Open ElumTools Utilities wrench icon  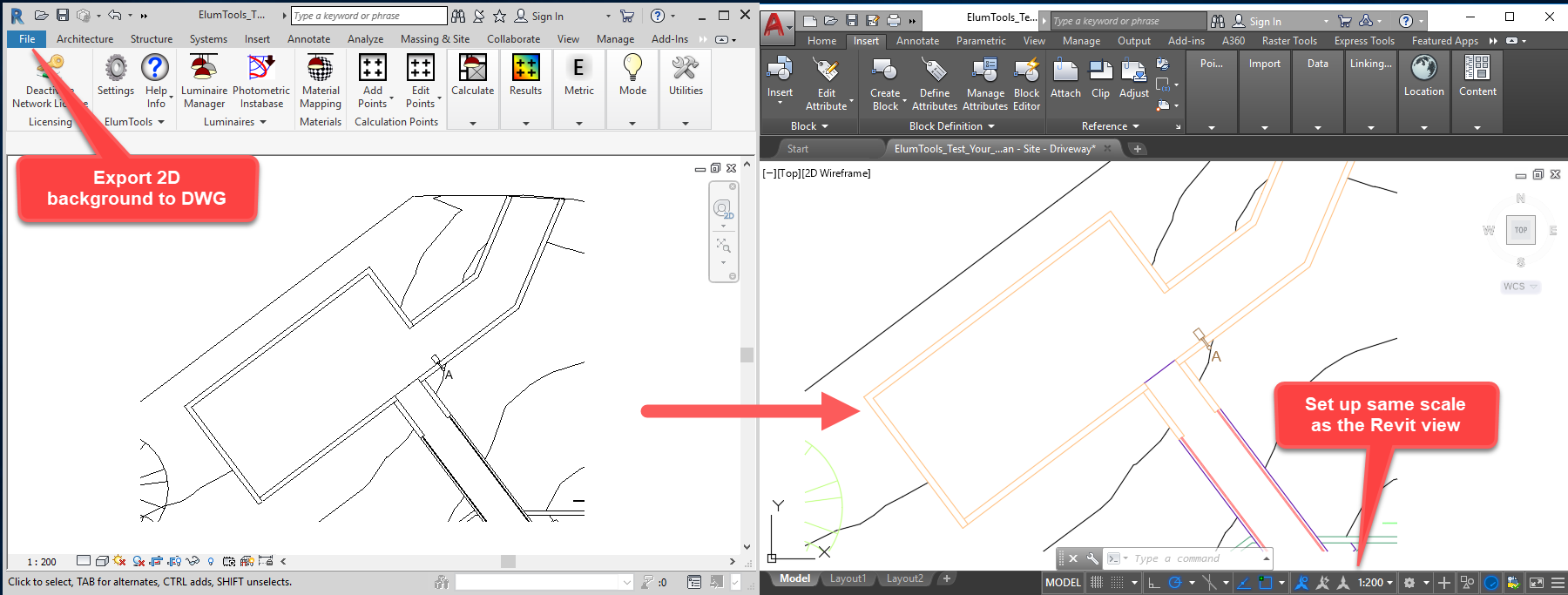click(686, 76)
